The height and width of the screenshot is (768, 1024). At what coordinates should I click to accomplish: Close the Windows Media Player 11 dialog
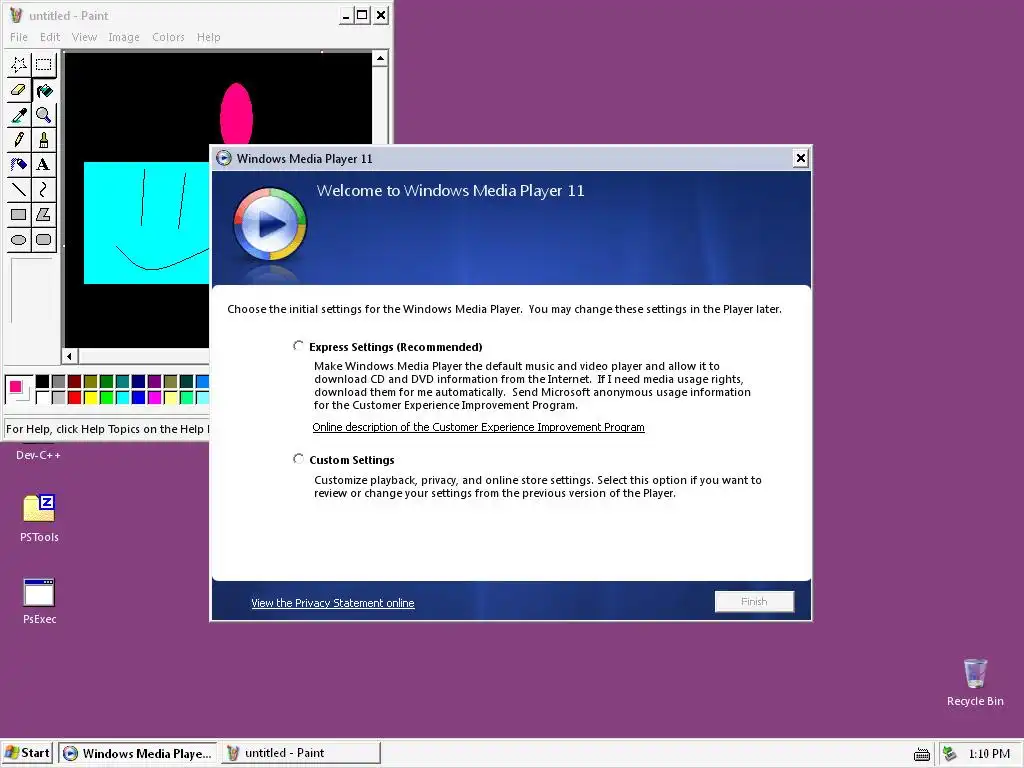click(801, 158)
